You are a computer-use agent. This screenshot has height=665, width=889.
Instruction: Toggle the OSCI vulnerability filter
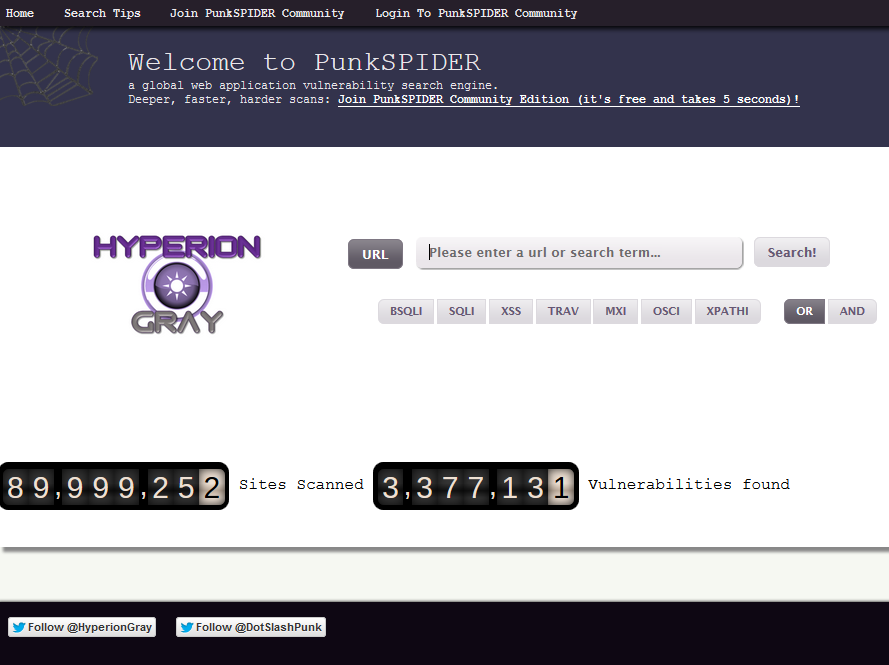coord(666,311)
